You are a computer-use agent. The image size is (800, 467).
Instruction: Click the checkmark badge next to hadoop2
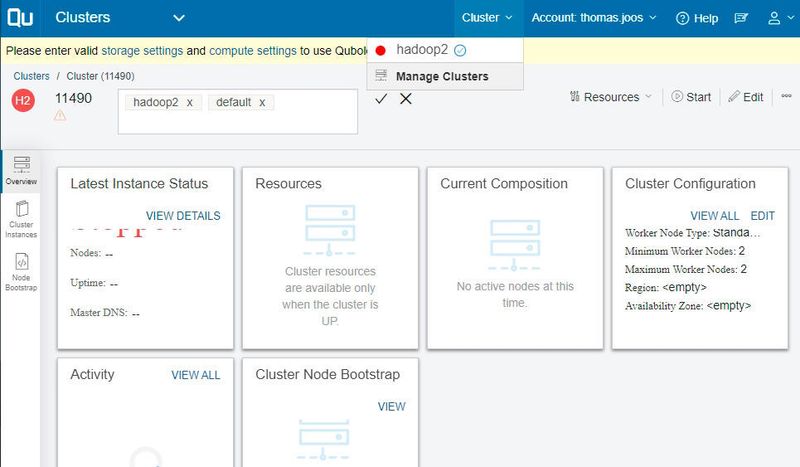tap(460, 50)
